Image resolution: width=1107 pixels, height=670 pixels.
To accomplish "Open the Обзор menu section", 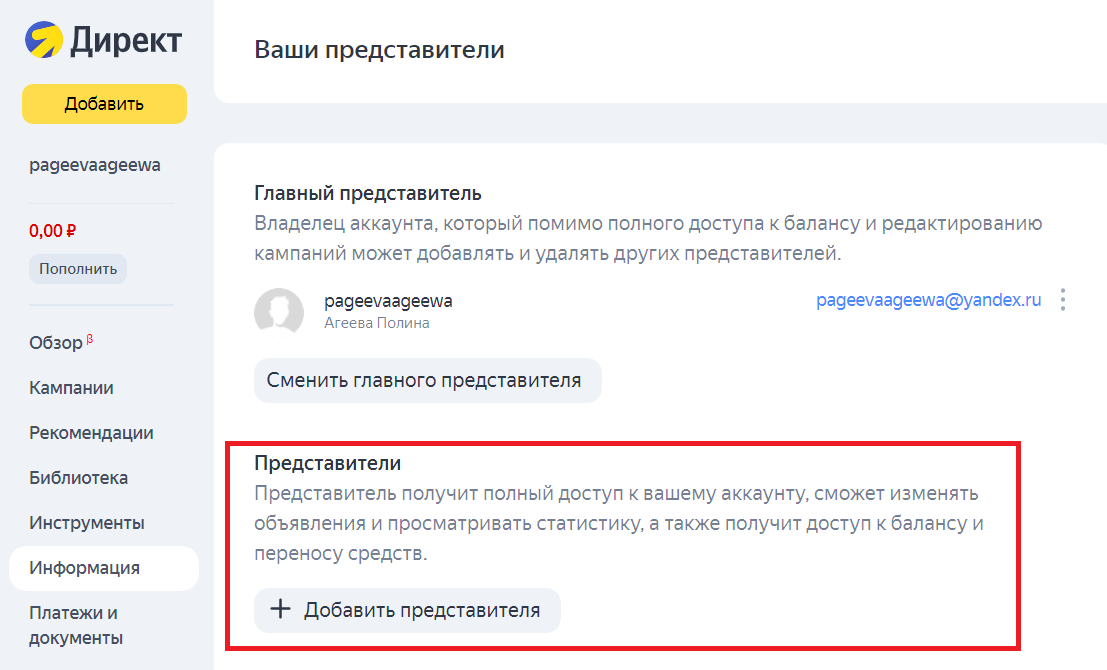I will (x=57, y=343).
